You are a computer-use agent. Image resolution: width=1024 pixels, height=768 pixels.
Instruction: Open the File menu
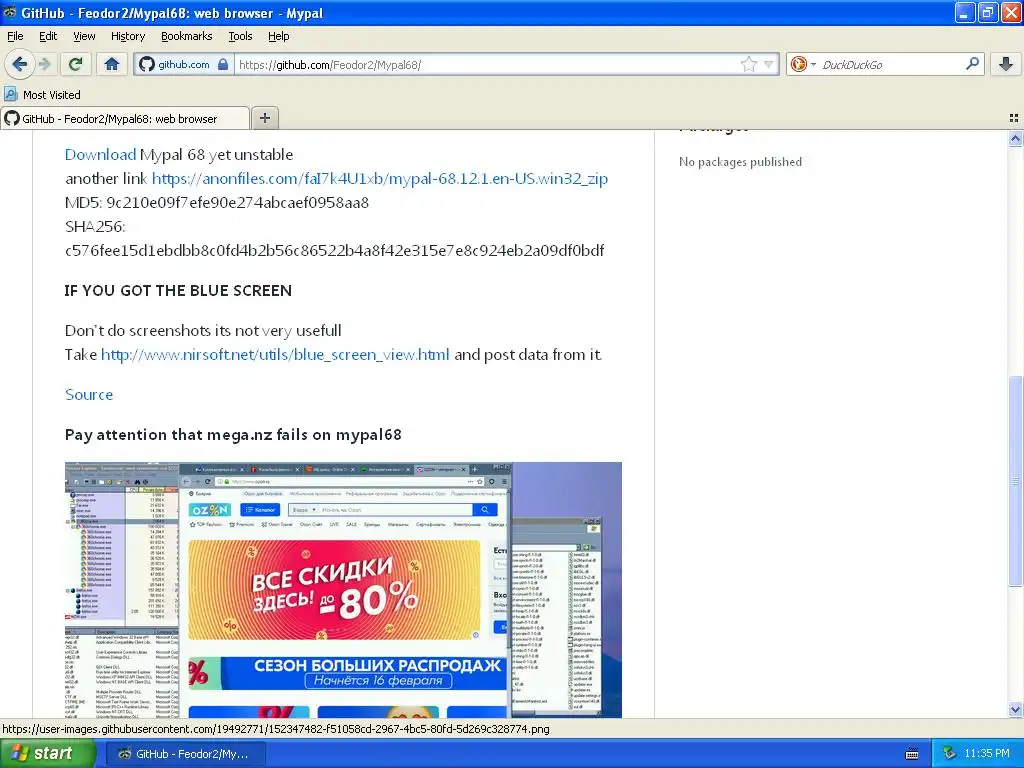[x=15, y=36]
